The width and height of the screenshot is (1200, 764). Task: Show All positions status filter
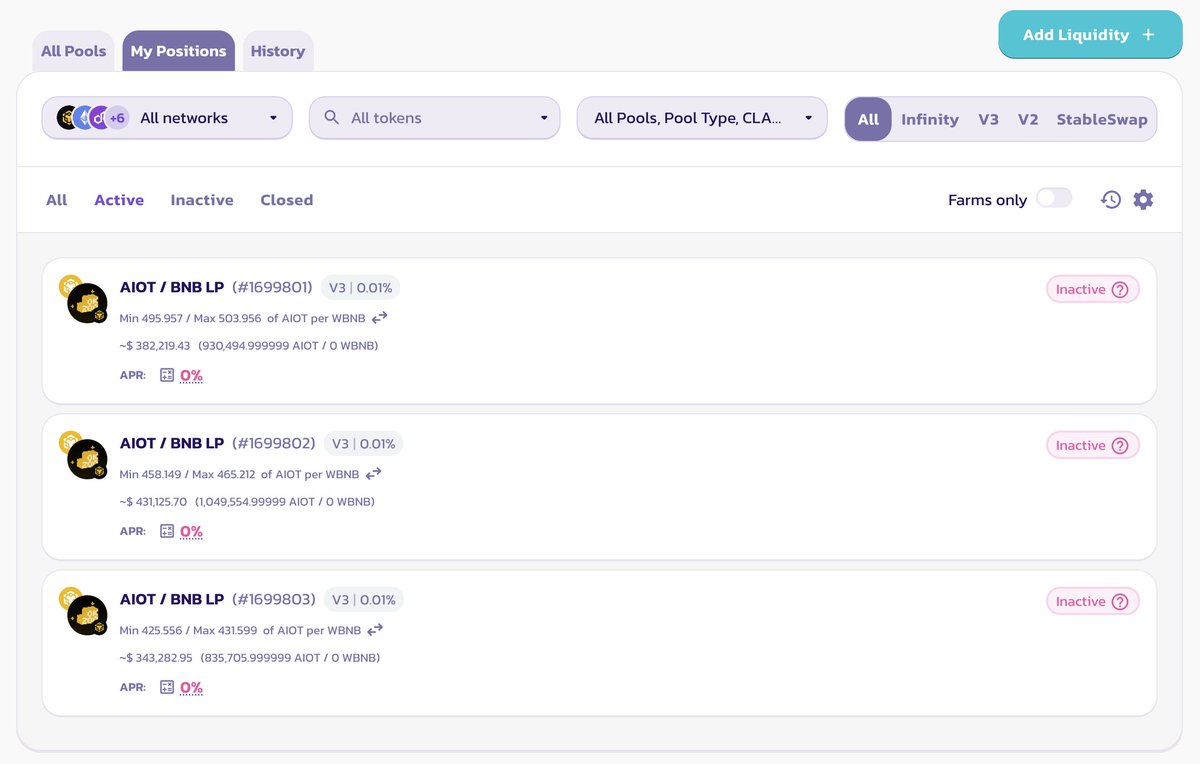pyautogui.click(x=57, y=200)
